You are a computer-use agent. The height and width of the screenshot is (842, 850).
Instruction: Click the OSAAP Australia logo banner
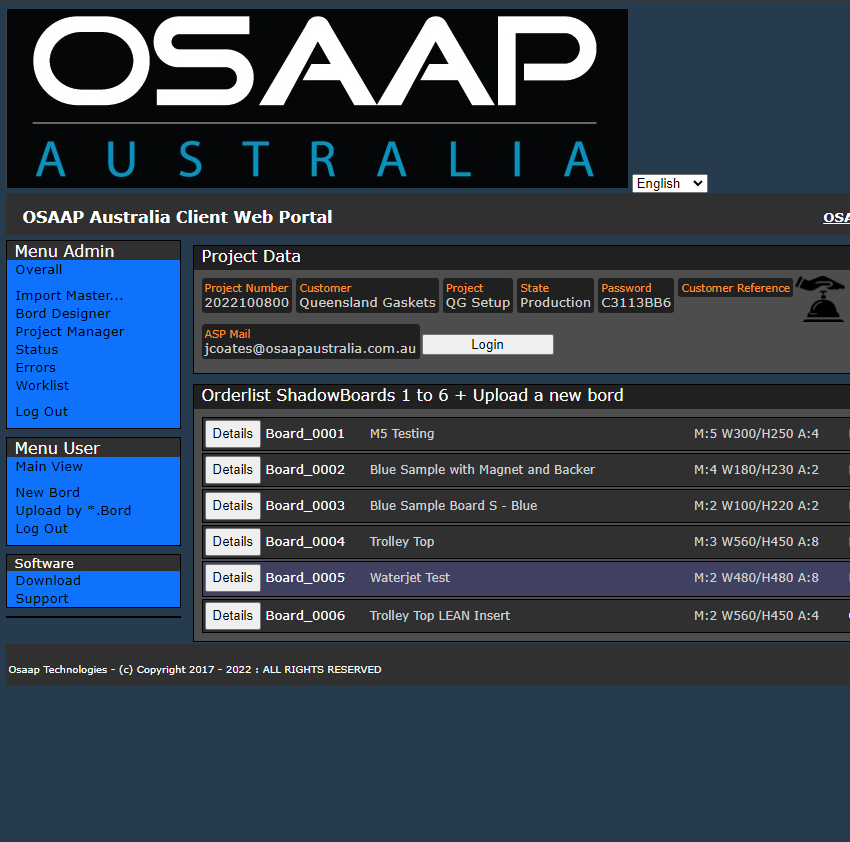(x=317, y=99)
